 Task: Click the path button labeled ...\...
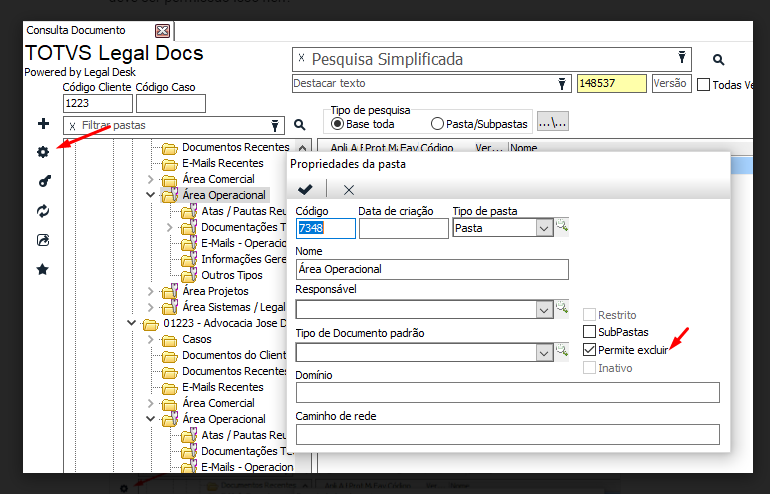pyautogui.click(x=553, y=121)
